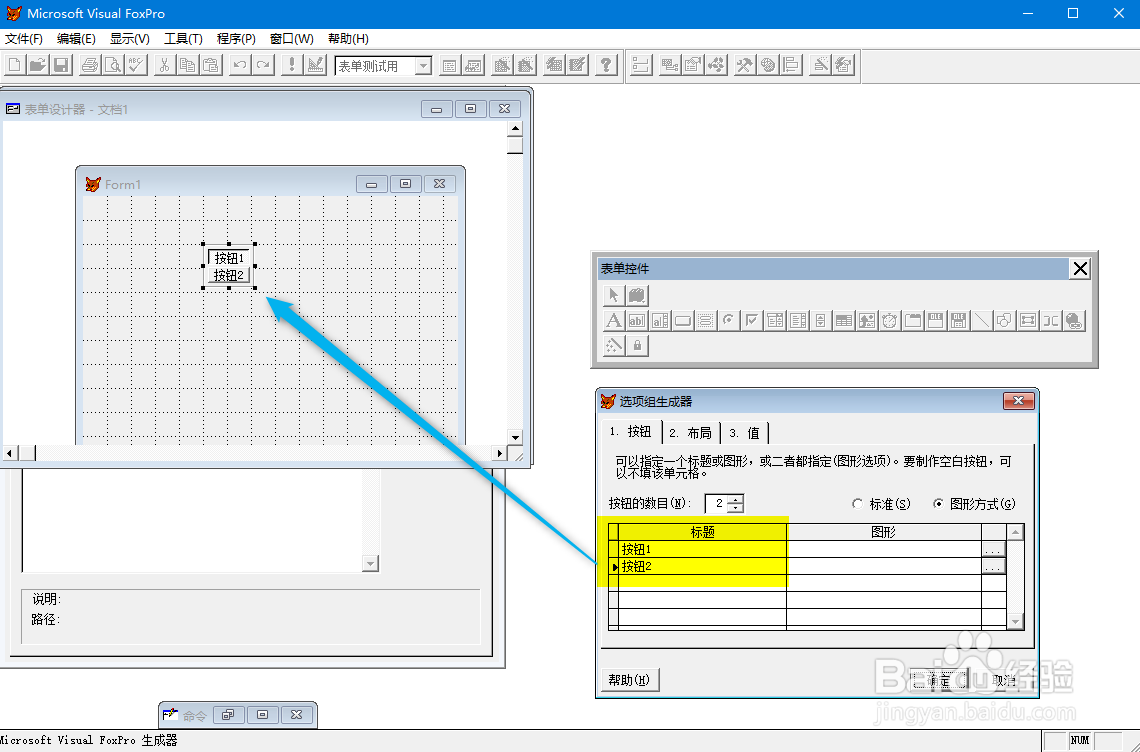Viewport: 1140px width, 752px height.
Task: Run the form with exclamation icon
Action: pos(292,65)
